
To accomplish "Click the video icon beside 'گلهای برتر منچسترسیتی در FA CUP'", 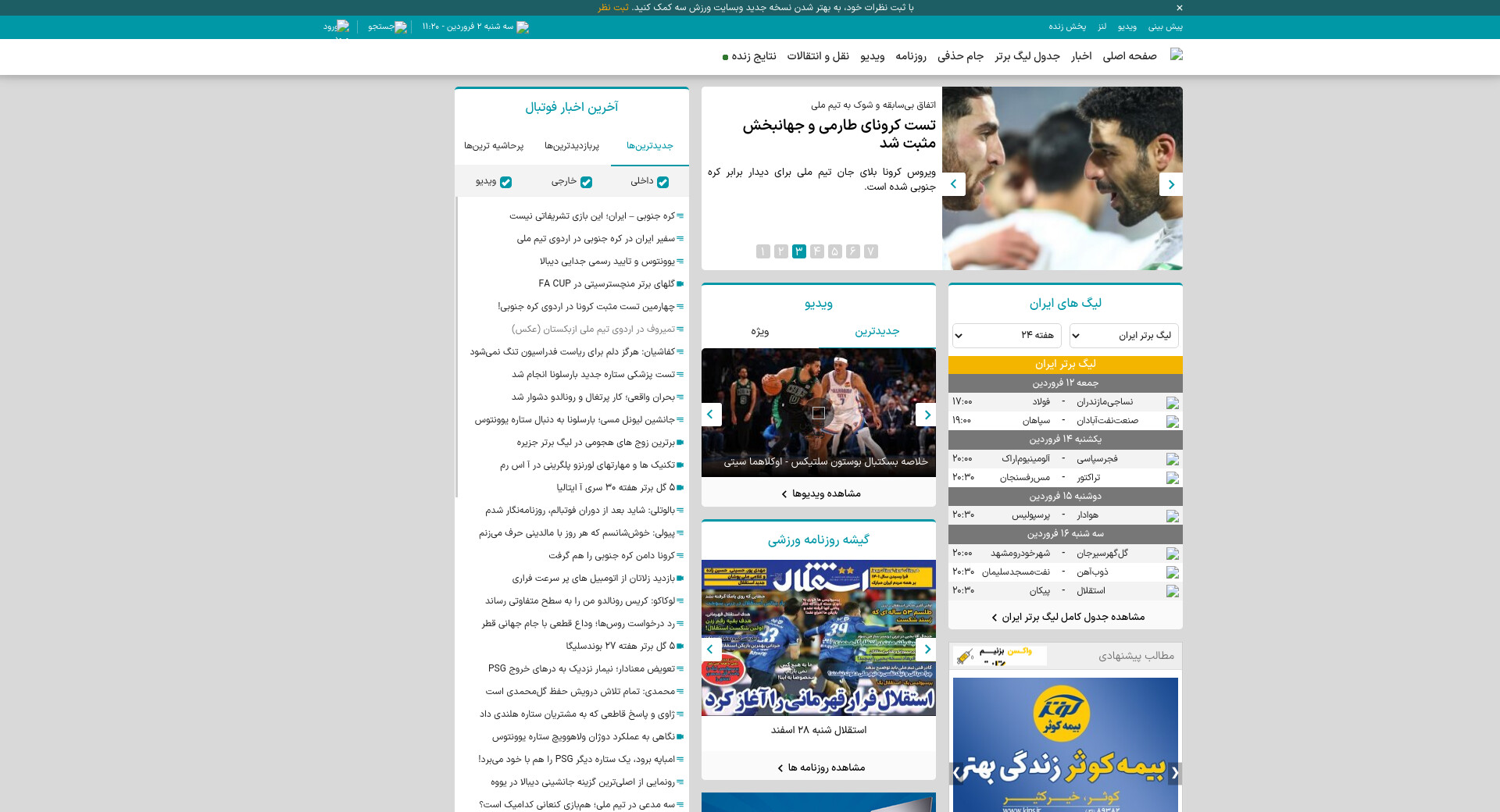I will (680, 284).
